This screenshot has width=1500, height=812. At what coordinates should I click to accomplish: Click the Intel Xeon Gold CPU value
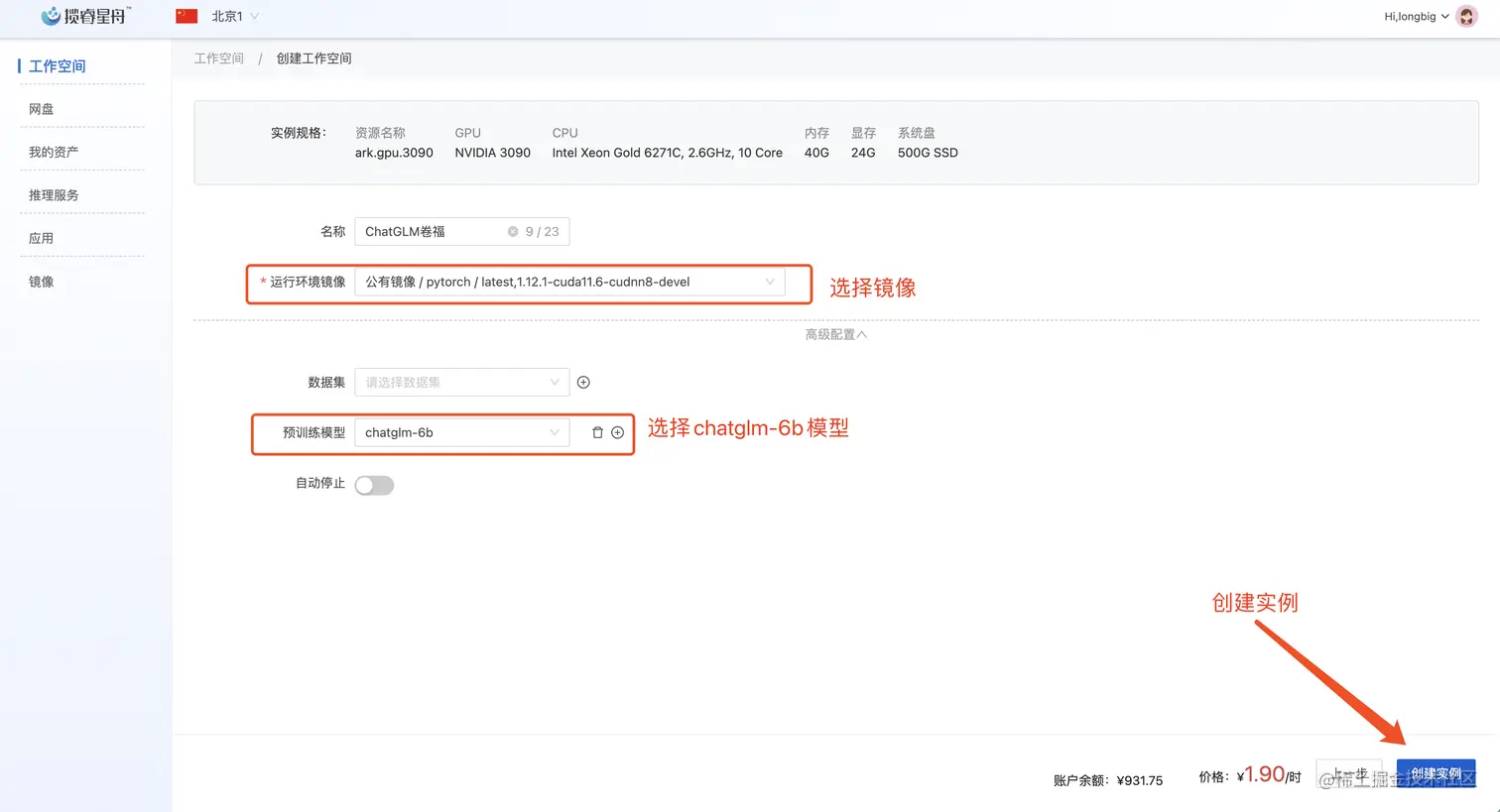(x=667, y=153)
